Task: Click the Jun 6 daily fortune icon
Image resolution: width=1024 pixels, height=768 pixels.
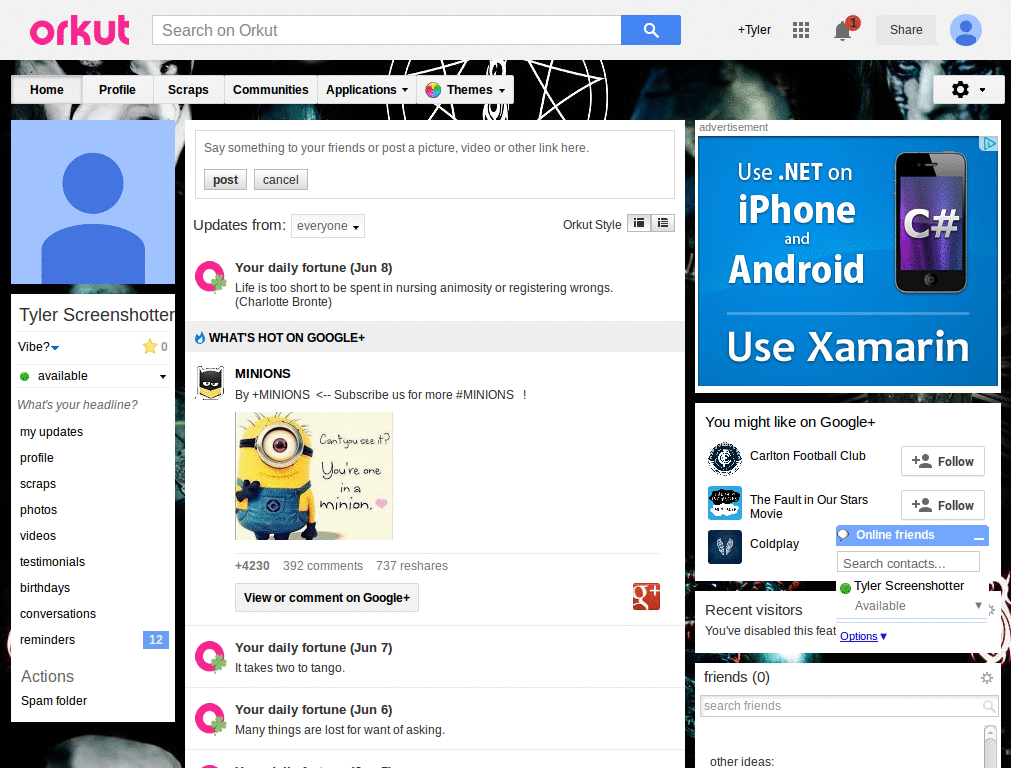Action: (211, 718)
